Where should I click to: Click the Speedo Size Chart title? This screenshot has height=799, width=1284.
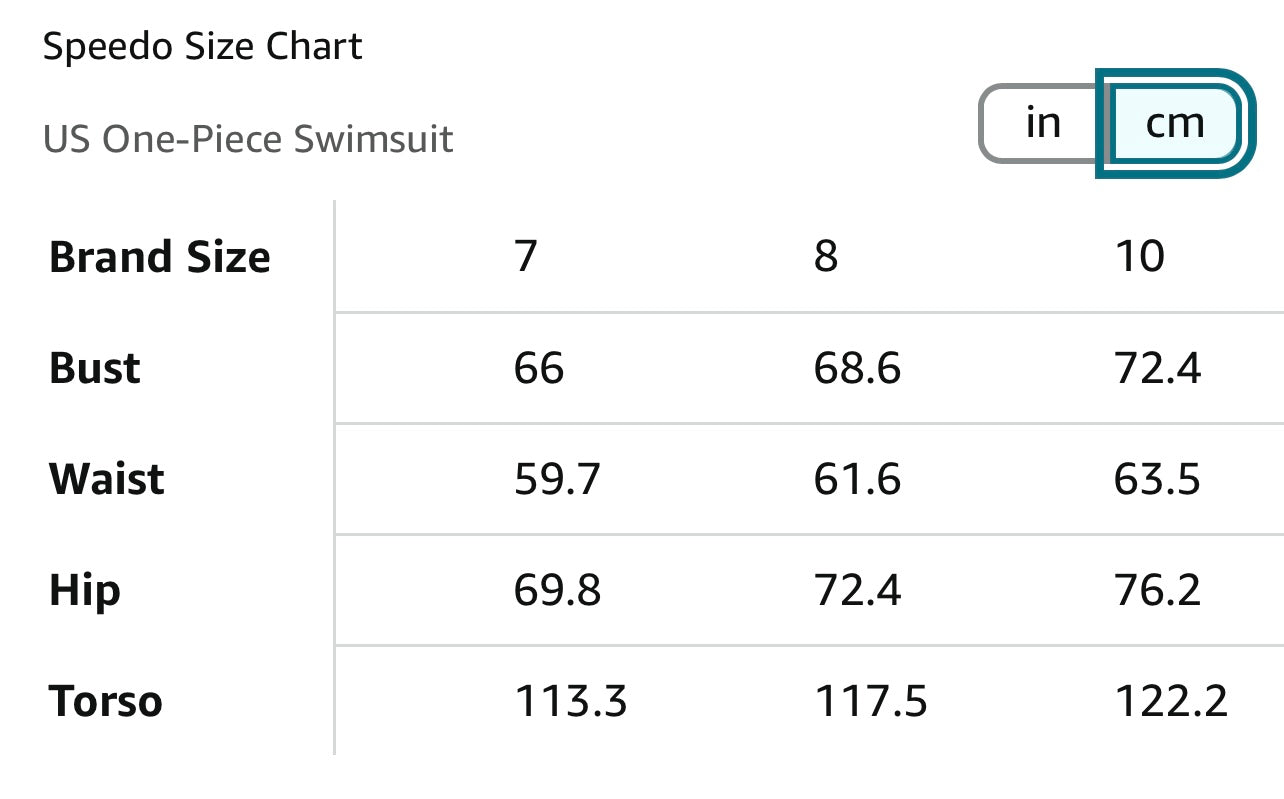202,47
